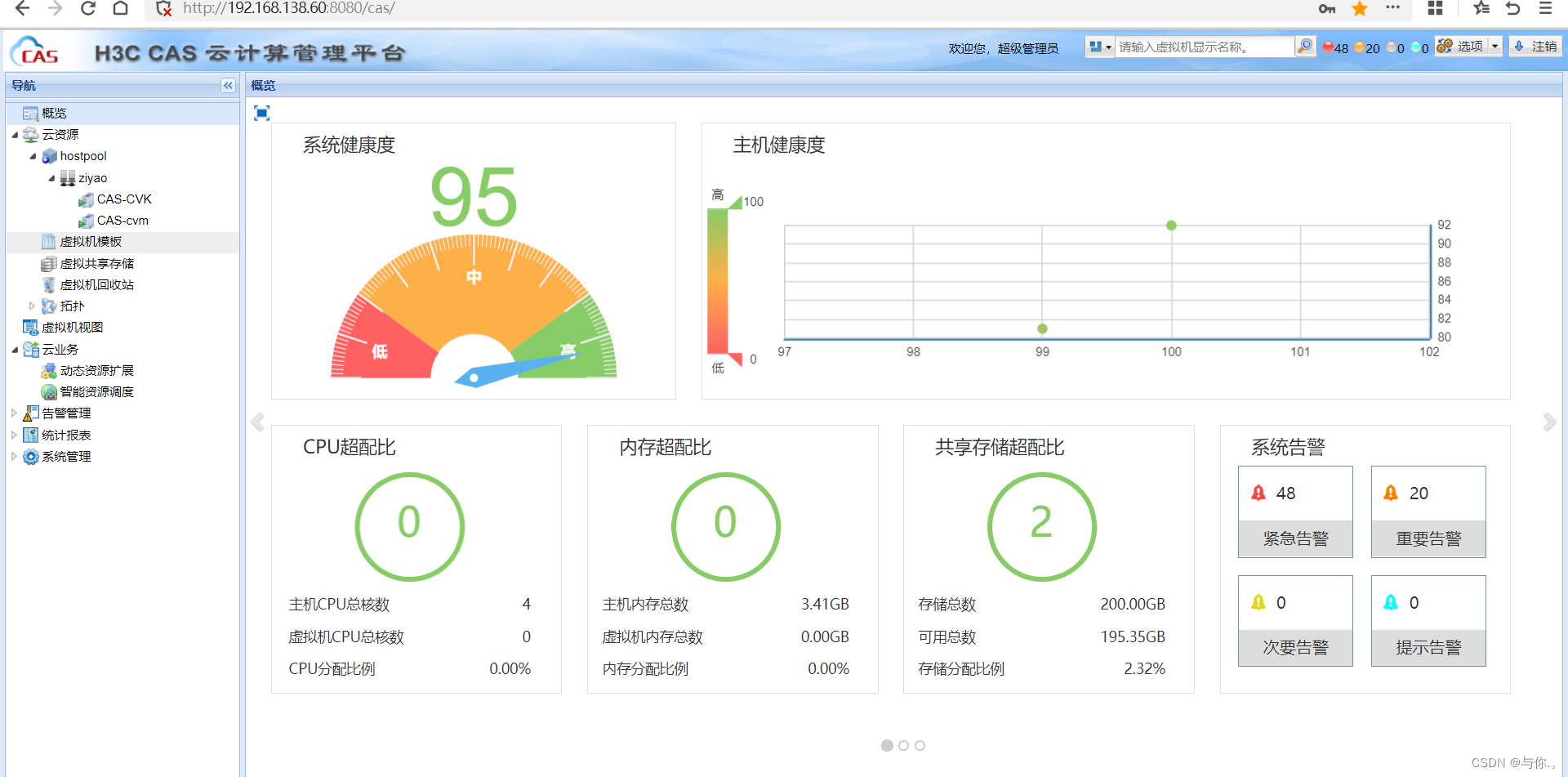Image resolution: width=1568 pixels, height=777 pixels.
Task: Click the CAS logo in the top-left corner
Action: point(35,51)
